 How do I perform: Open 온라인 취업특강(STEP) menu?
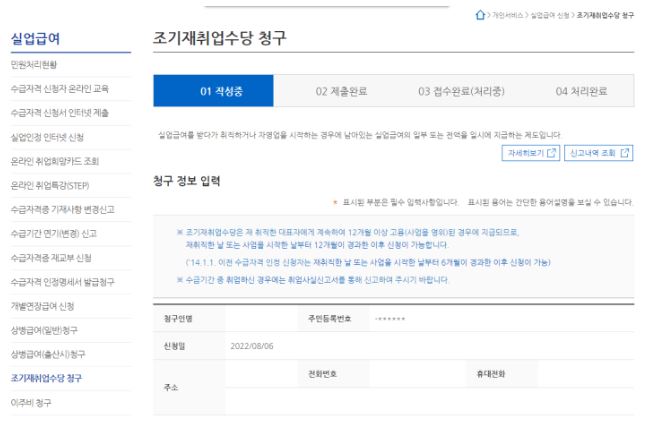click(x=50, y=185)
